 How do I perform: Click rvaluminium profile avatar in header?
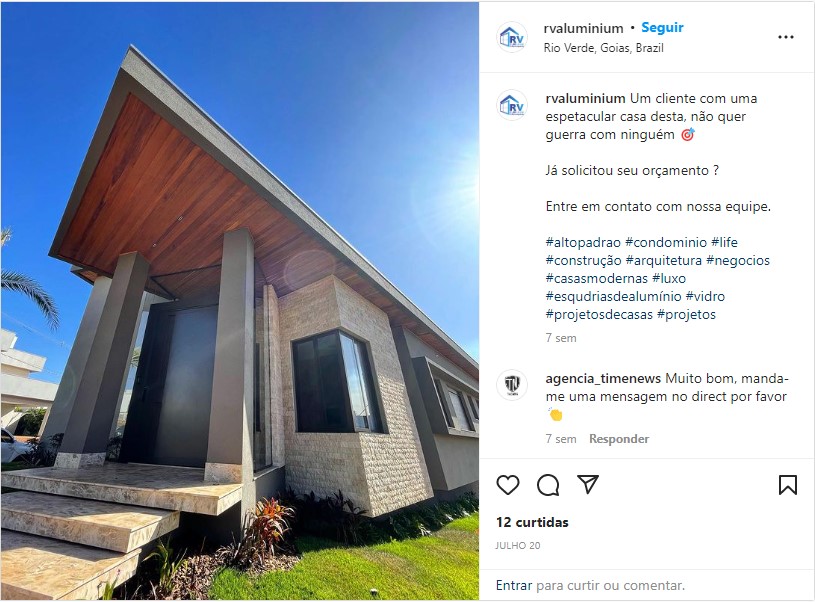click(x=512, y=37)
